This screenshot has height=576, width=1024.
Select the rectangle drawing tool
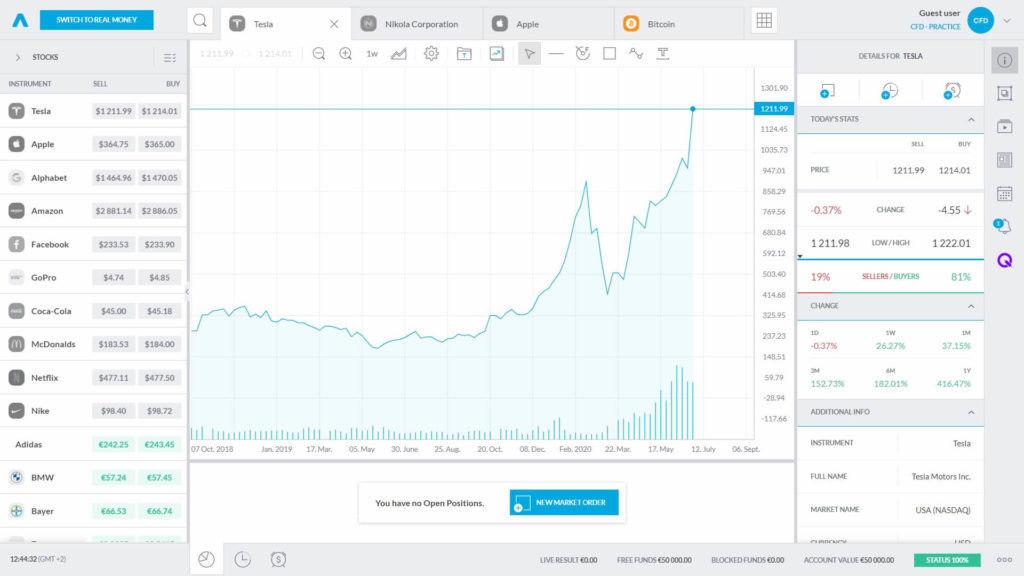611,54
